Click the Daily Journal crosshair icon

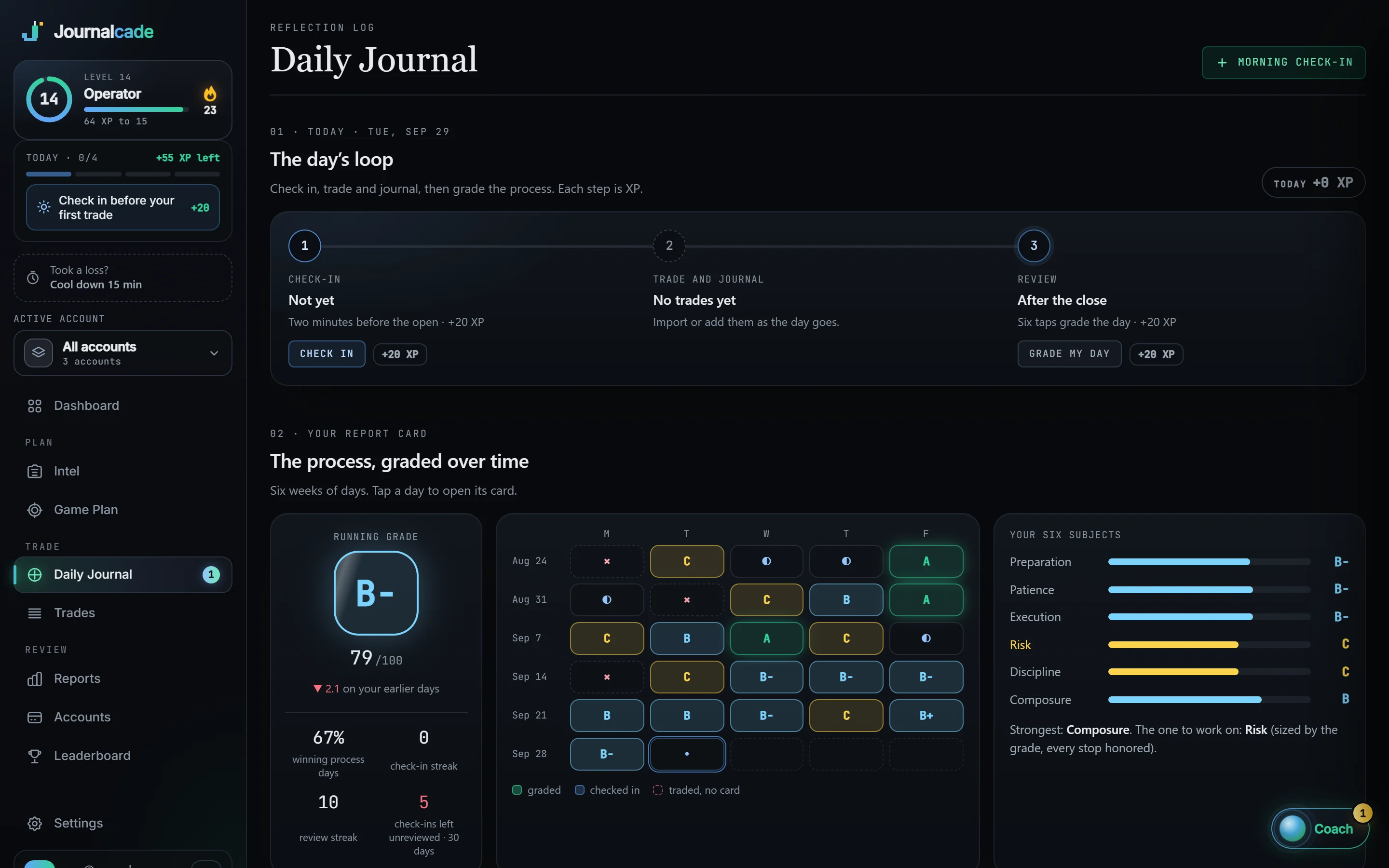coord(34,575)
